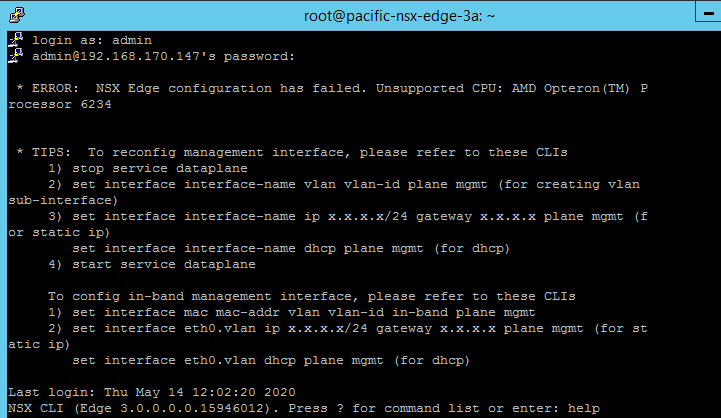Screen dimensions: 721x418
Task: Click the in-band management interface heading line
Action: coord(300,296)
